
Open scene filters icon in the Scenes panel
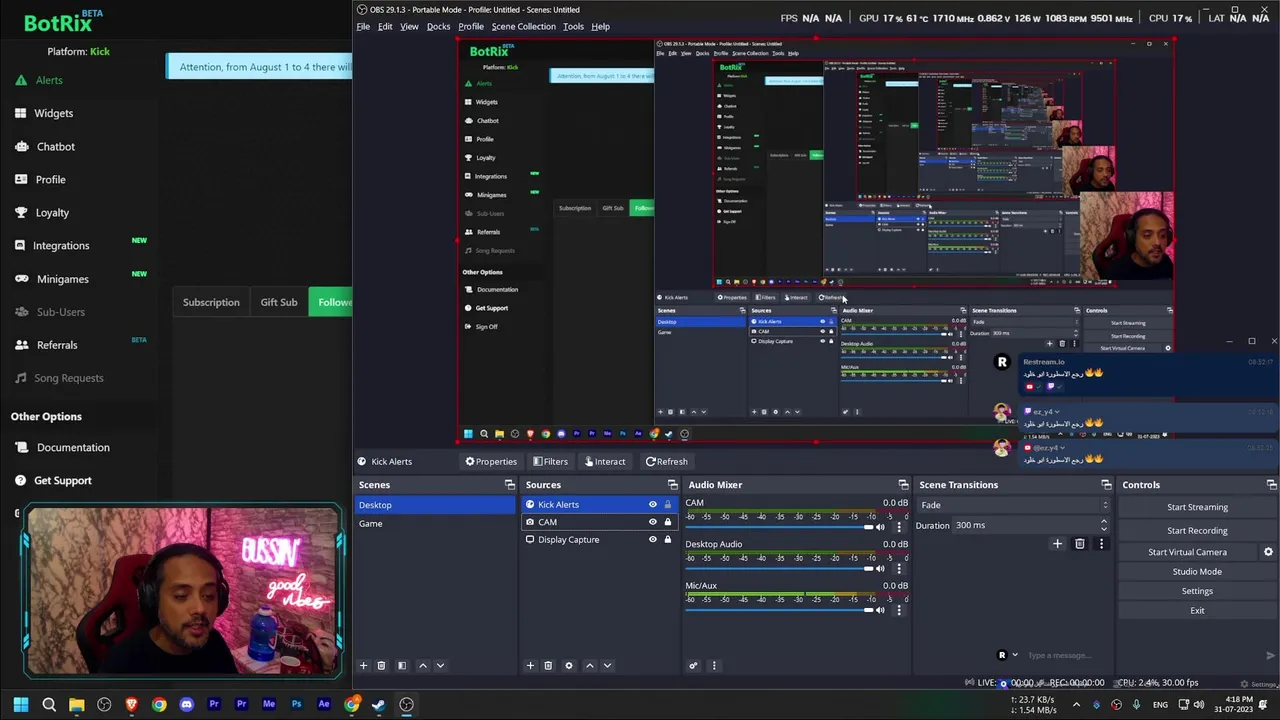[x=402, y=666]
